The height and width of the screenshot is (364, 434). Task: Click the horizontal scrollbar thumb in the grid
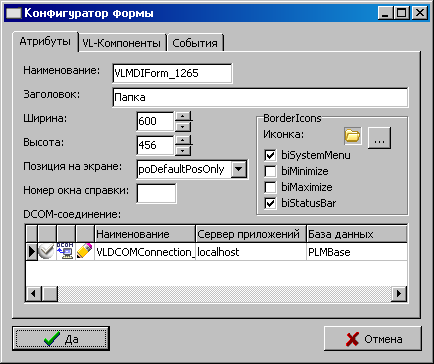click(x=50, y=294)
